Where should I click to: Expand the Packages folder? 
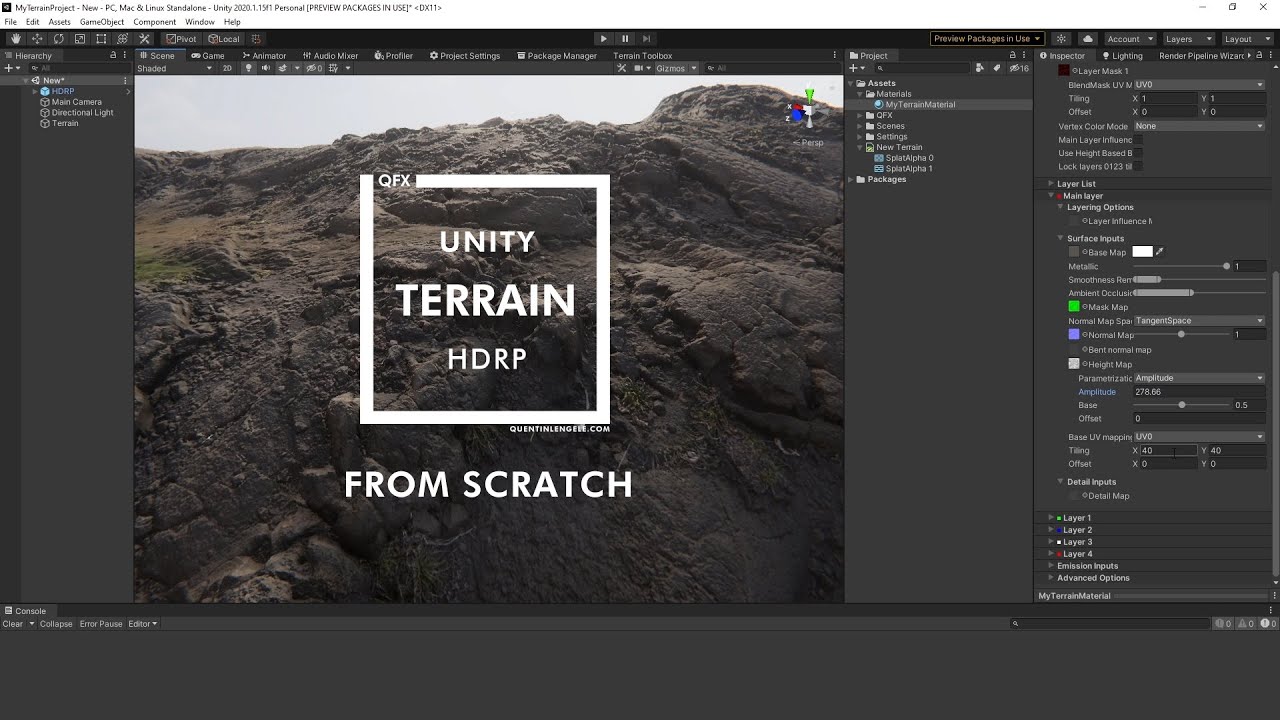click(x=851, y=179)
